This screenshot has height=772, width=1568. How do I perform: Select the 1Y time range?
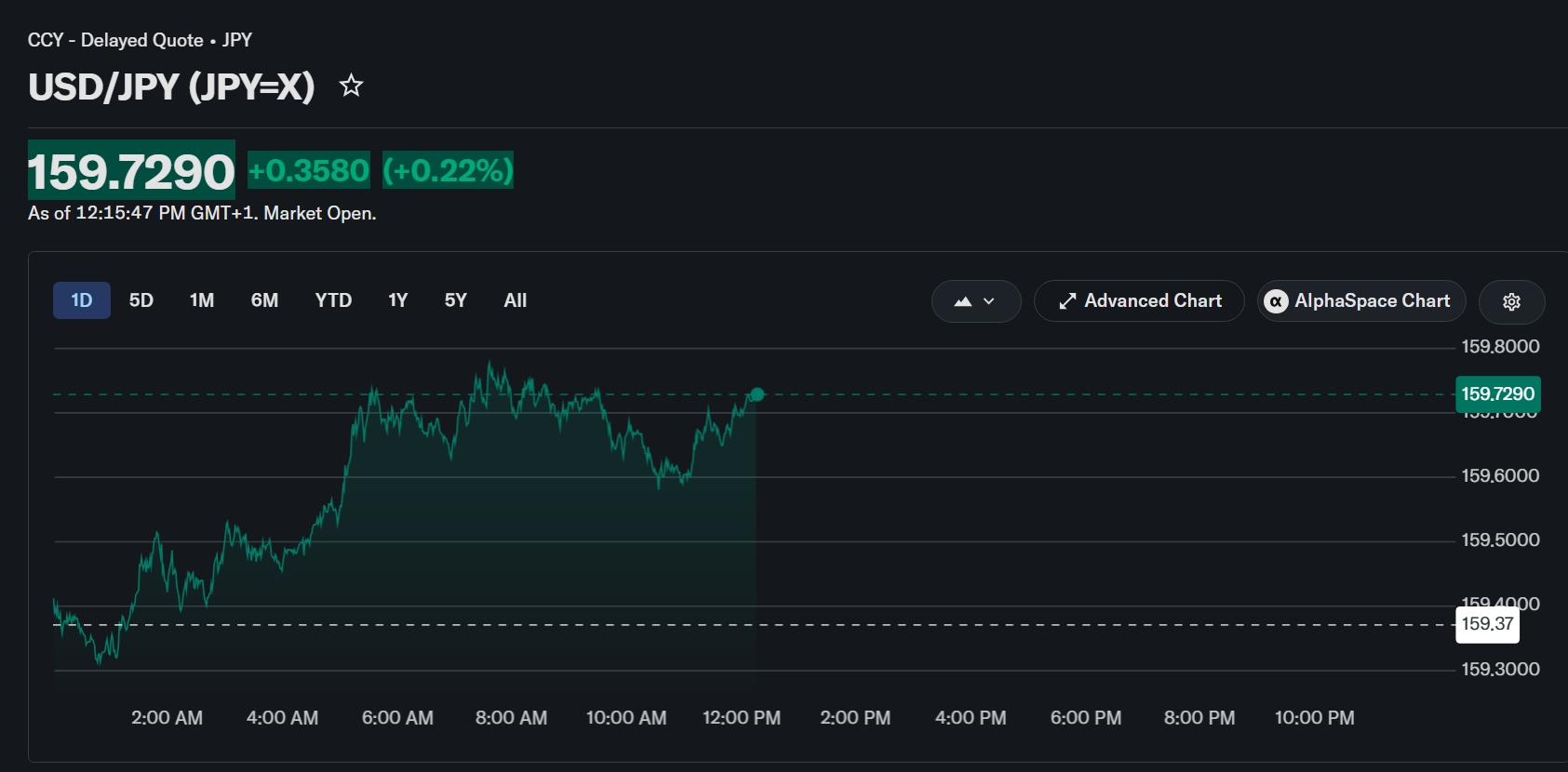coord(398,300)
